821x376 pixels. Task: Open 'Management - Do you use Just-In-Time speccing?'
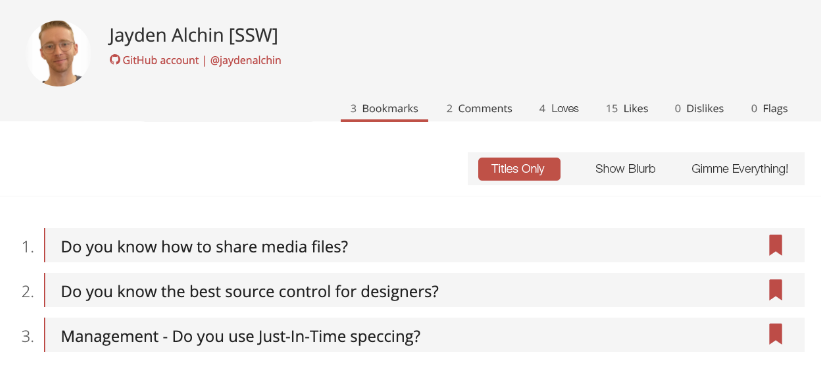click(240, 336)
